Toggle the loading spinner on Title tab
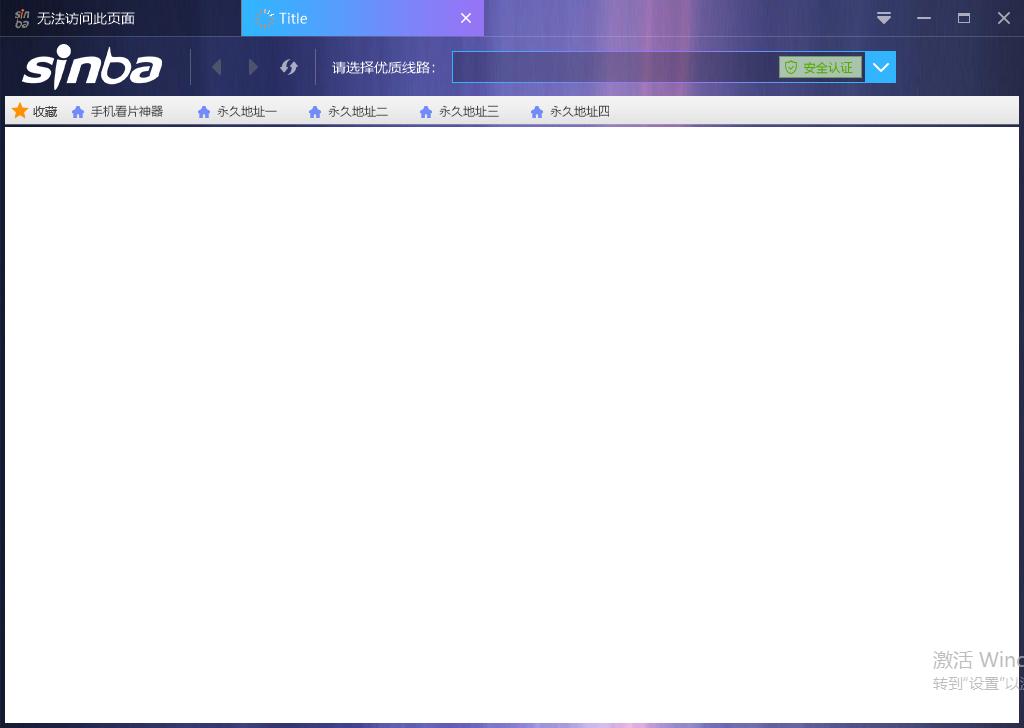1024x728 pixels. (x=266, y=17)
